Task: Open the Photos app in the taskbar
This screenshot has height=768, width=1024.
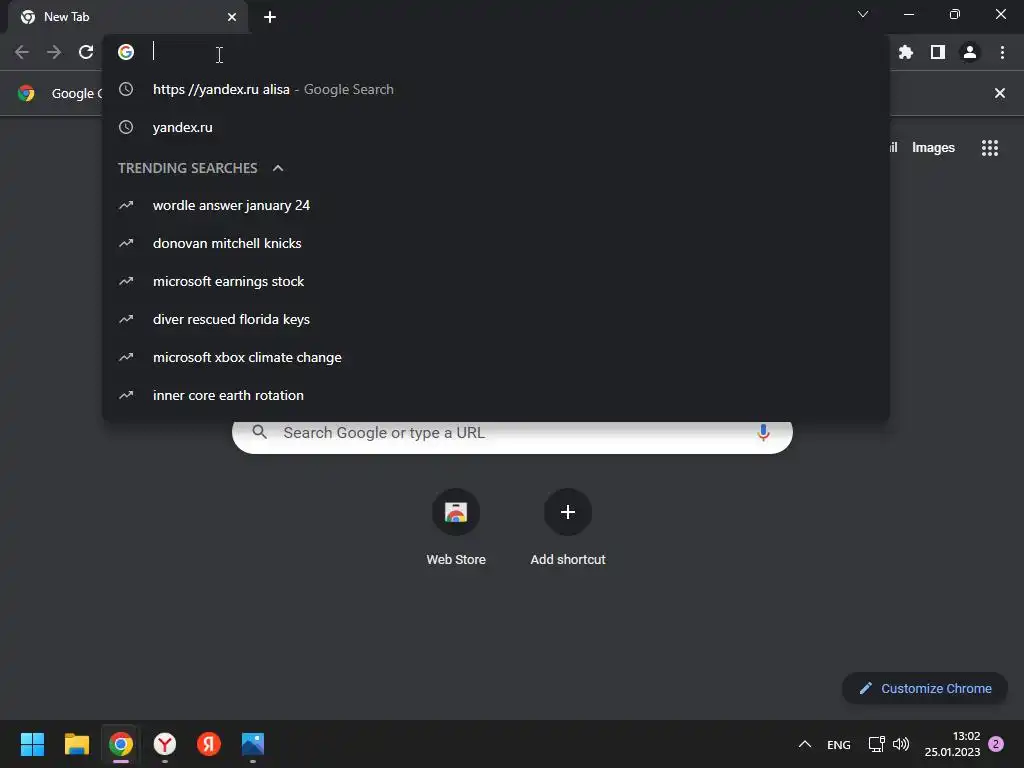Action: (x=253, y=744)
